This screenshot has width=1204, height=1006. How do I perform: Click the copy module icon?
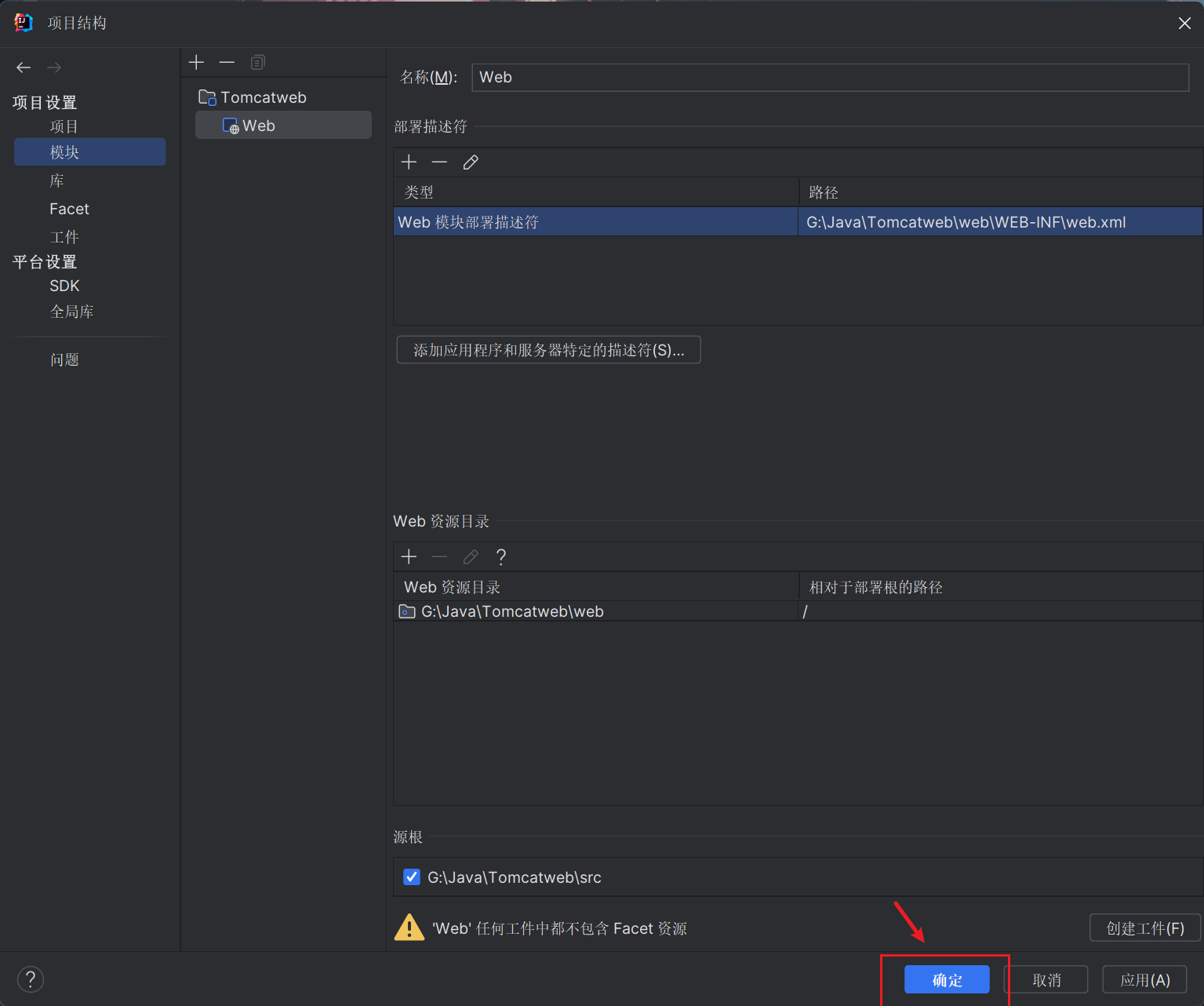[257, 62]
